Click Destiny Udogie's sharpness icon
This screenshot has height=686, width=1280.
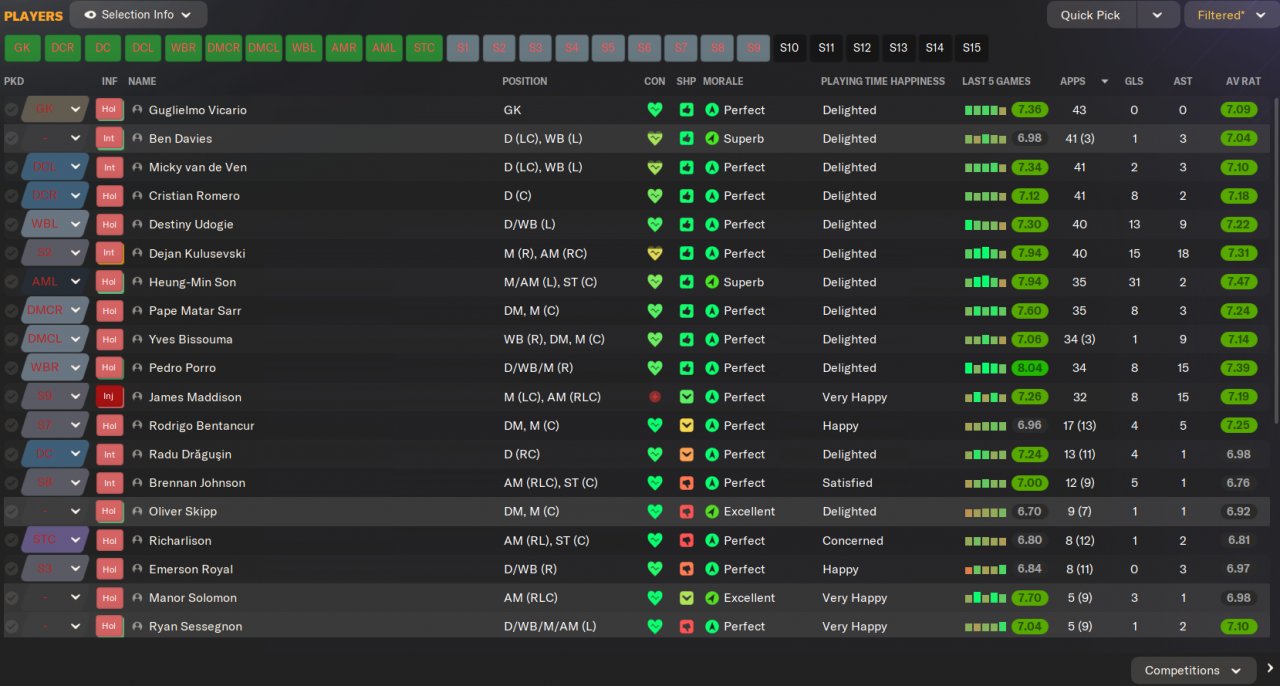tap(686, 224)
